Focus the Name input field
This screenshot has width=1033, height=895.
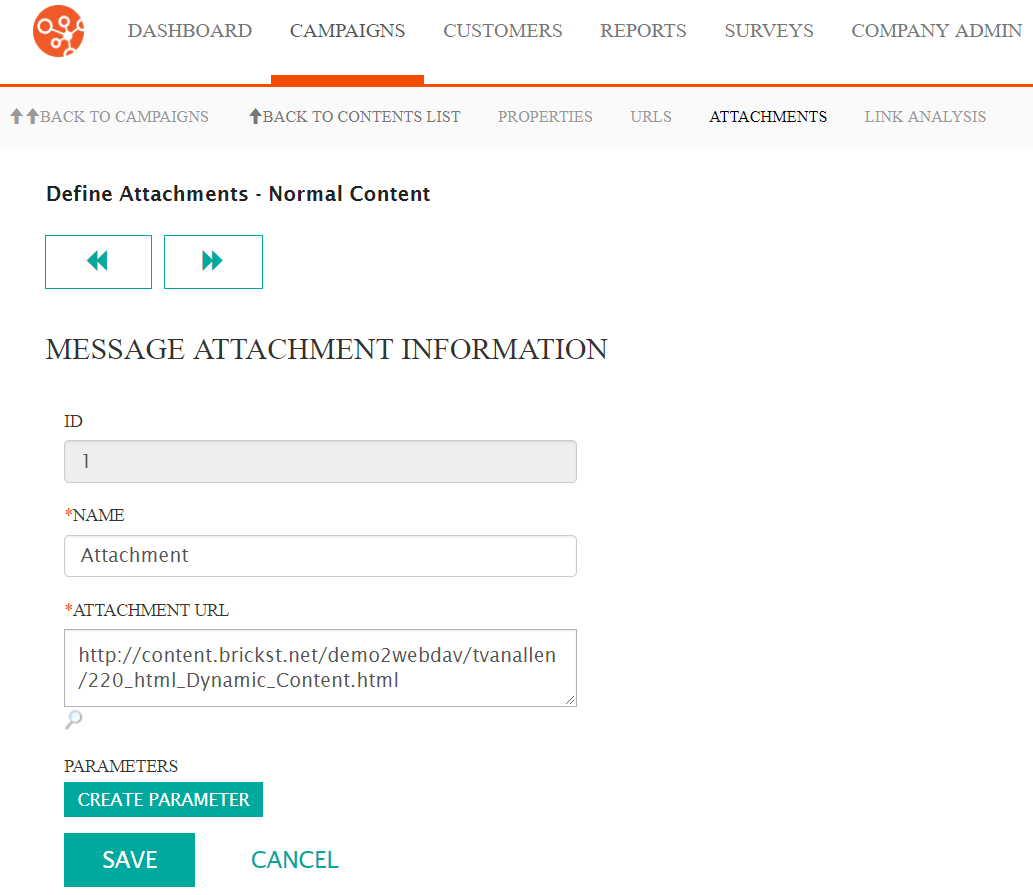[320, 556]
